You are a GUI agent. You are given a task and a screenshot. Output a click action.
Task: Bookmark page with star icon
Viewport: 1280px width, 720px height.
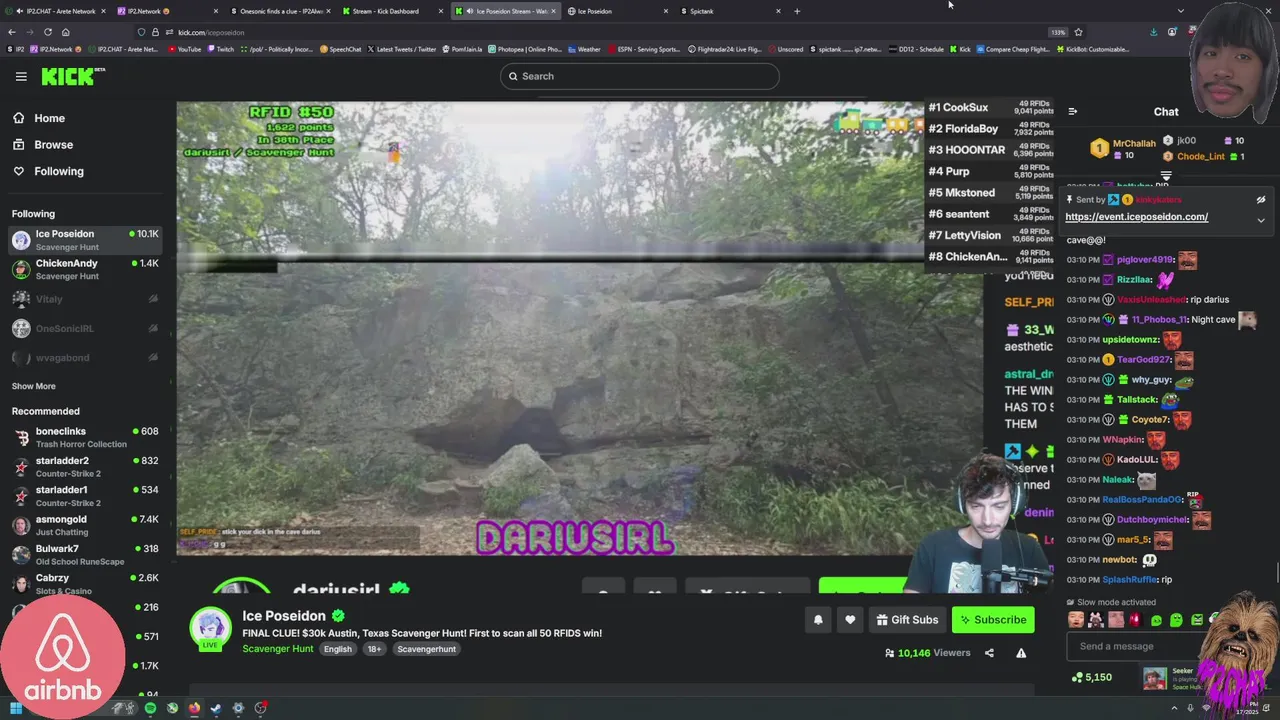(x=1078, y=32)
